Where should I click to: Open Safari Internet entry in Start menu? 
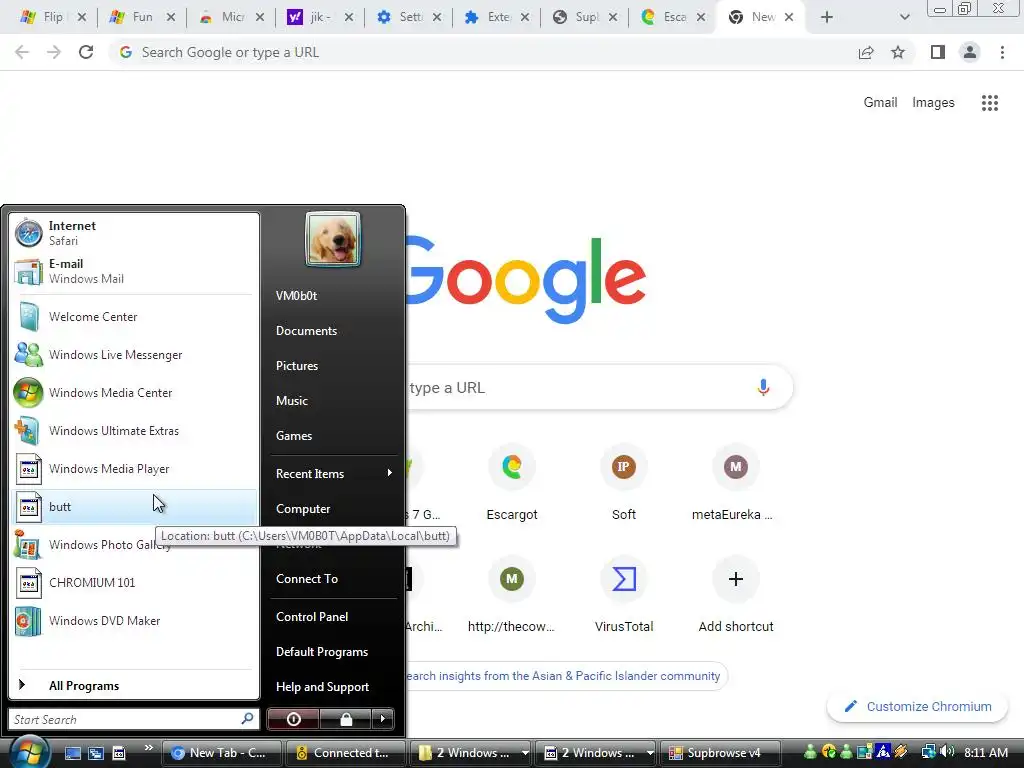[x=134, y=233]
